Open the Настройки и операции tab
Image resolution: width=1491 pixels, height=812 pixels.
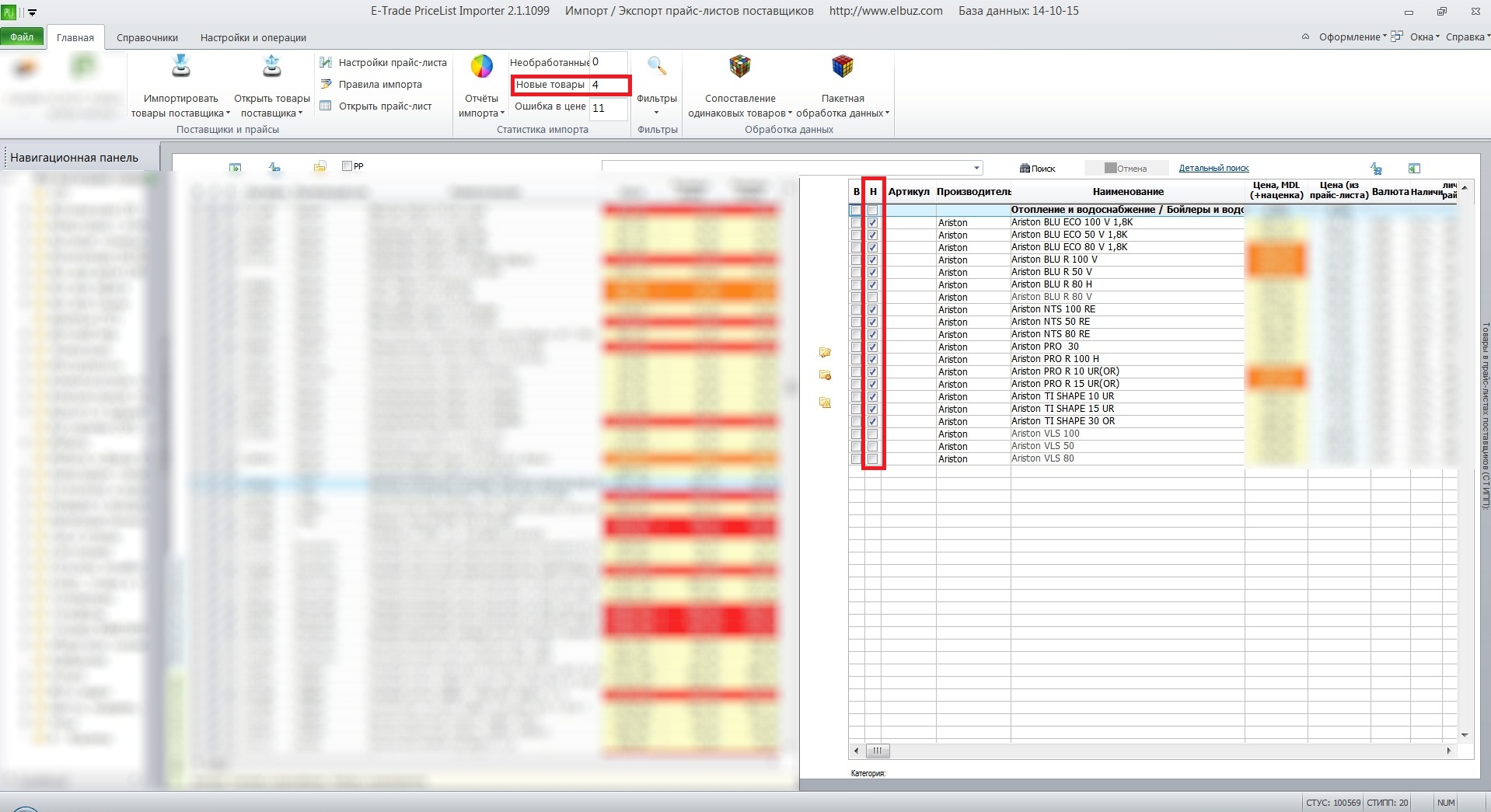tap(253, 37)
